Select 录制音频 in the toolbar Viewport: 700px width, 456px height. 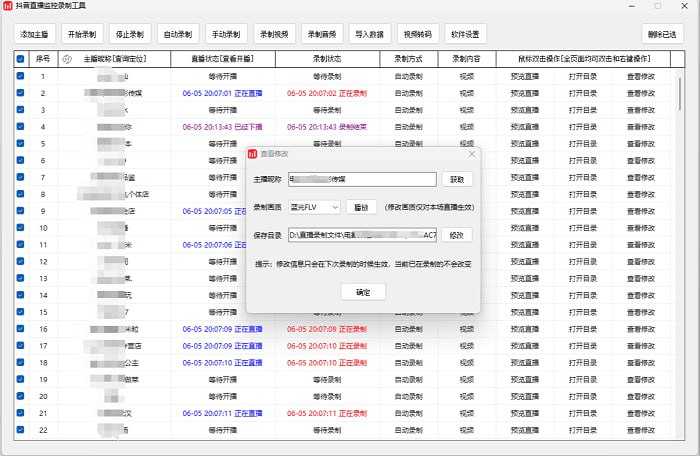(x=322, y=34)
